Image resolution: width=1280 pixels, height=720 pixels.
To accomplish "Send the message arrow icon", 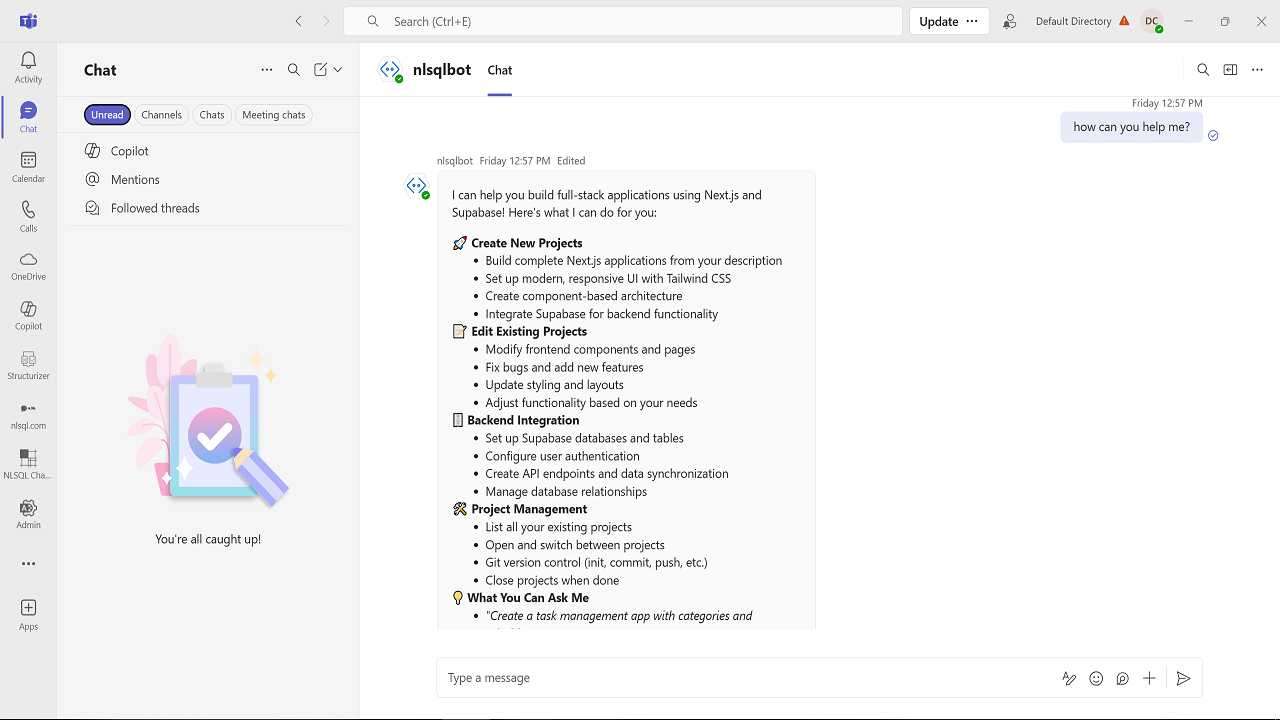I will tap(1183, 678).
